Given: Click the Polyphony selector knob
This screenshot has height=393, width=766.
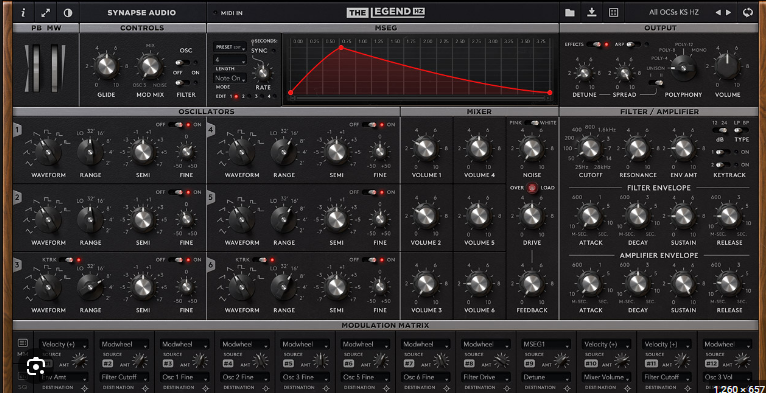Looking at the screenshot, I should (x=683, y=67).
